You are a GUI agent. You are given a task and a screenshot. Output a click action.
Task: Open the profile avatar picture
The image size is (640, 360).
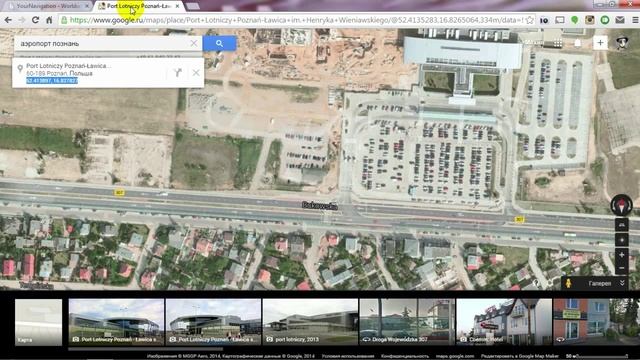(x=622, y=42)
